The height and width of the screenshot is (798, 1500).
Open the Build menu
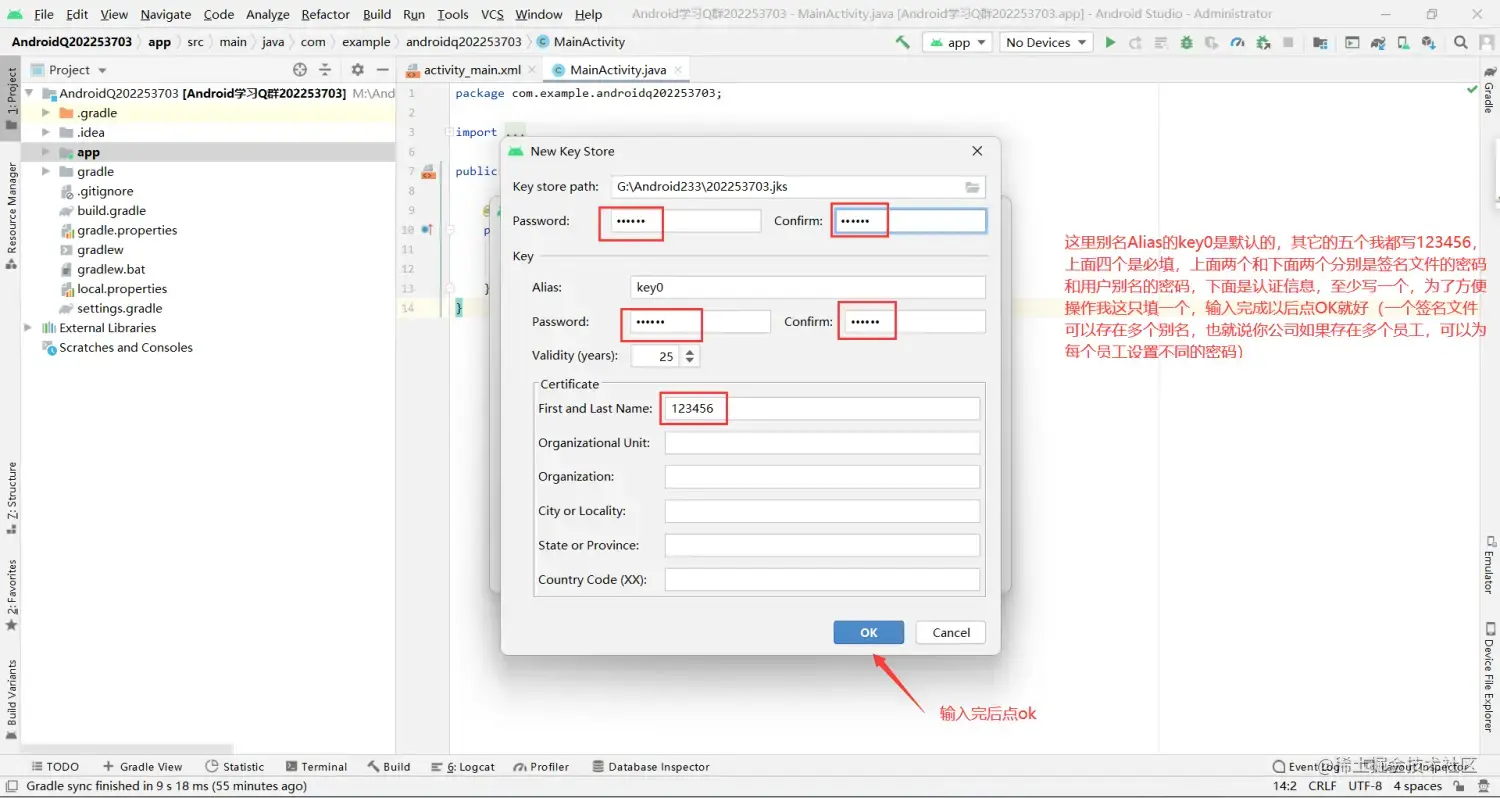pos(377,14)
